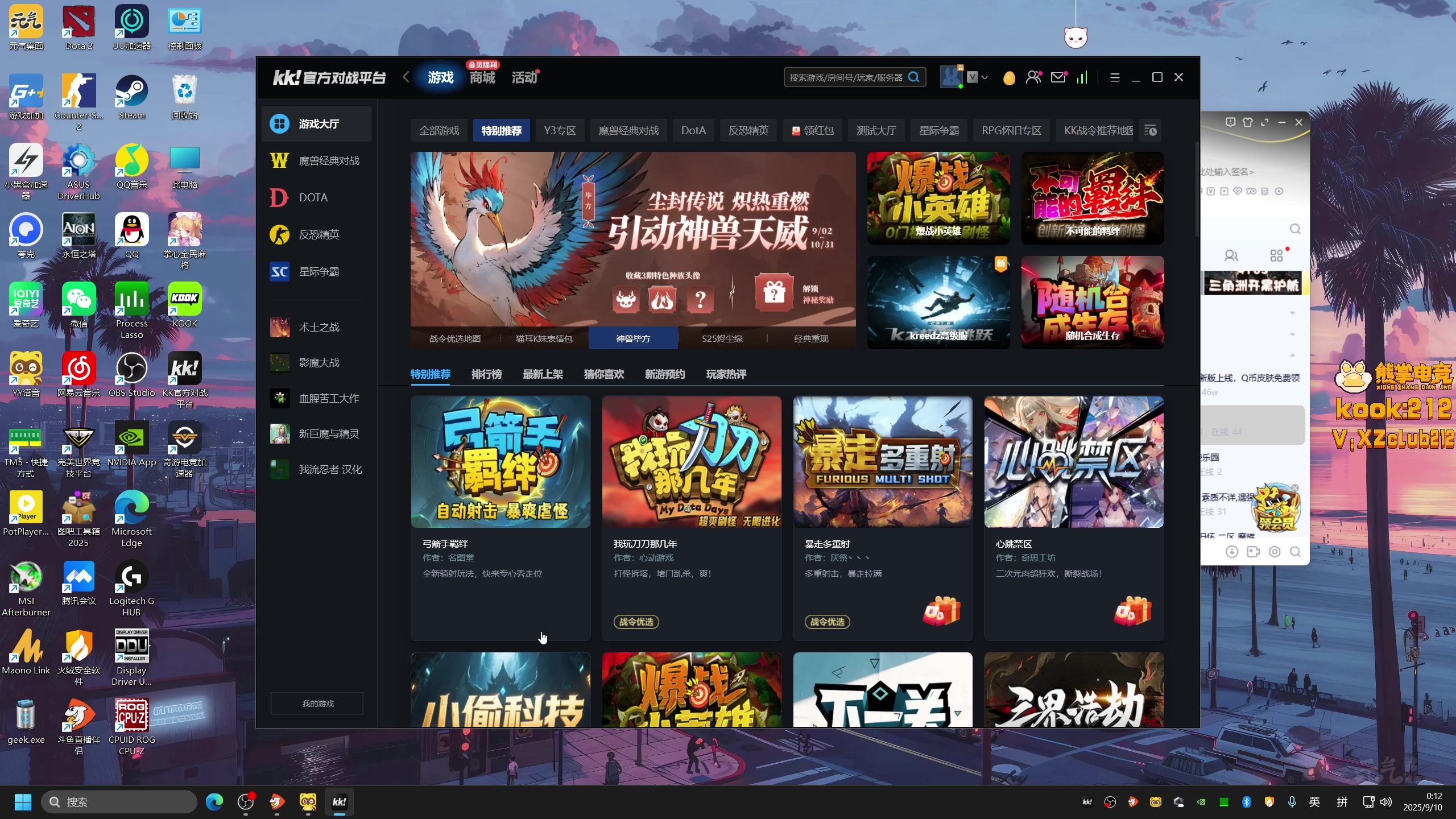Image resolution: width=1456 pixels, height=819 pixels.
Task: Open download icon at YY window bottom
Action: (x=1232, y=552)
